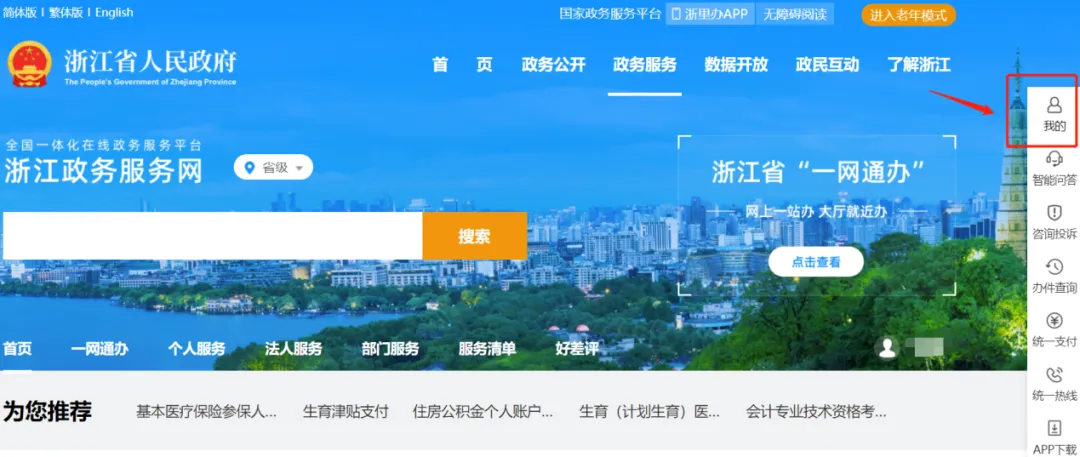Click the national emblem logo
Viewport: 1080px width, 457px height.
click(30, 64)
